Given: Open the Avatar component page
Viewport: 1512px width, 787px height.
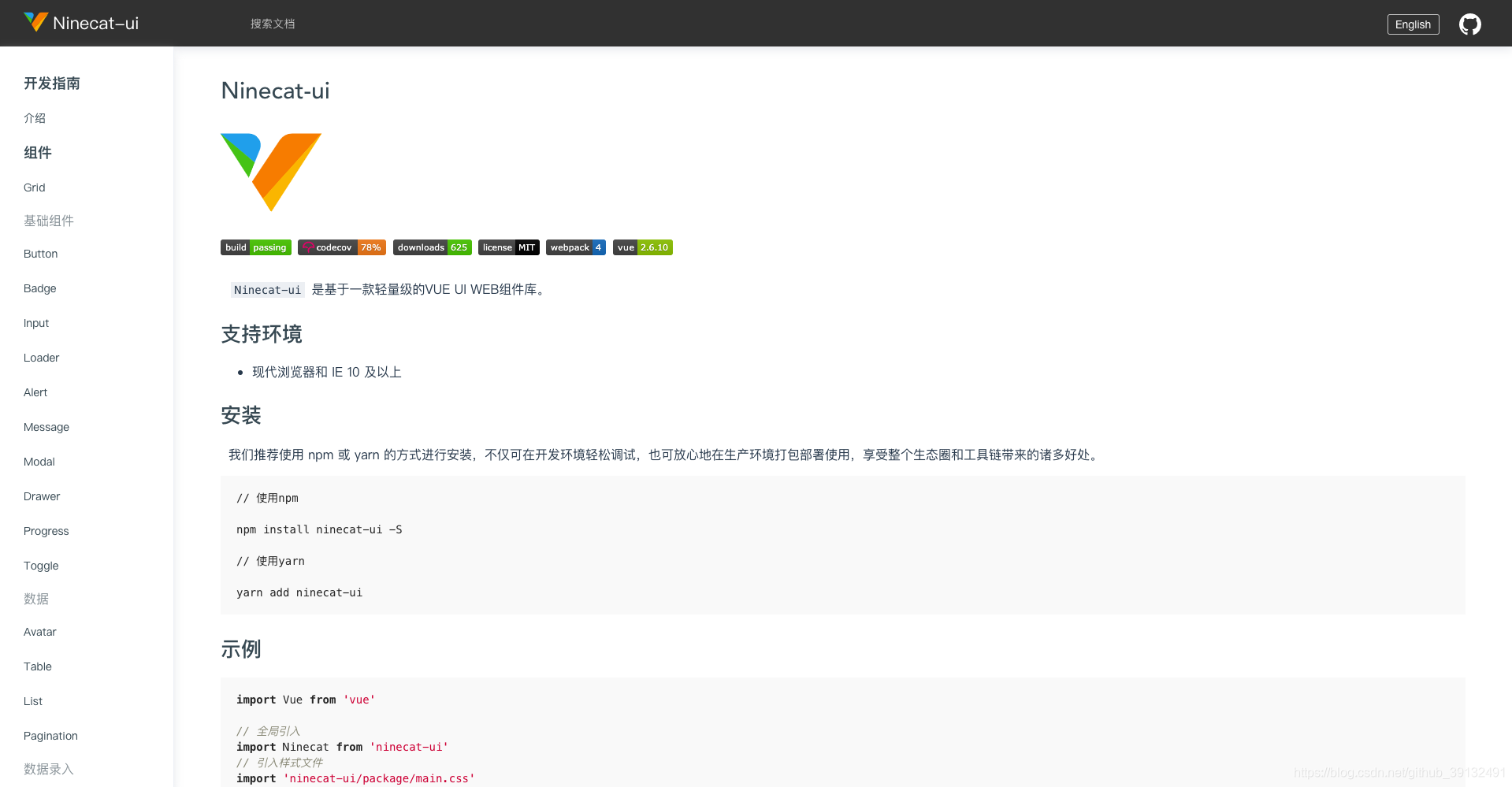Looking at the screenshot, I should pyautogui.click(x=40, y=632).
